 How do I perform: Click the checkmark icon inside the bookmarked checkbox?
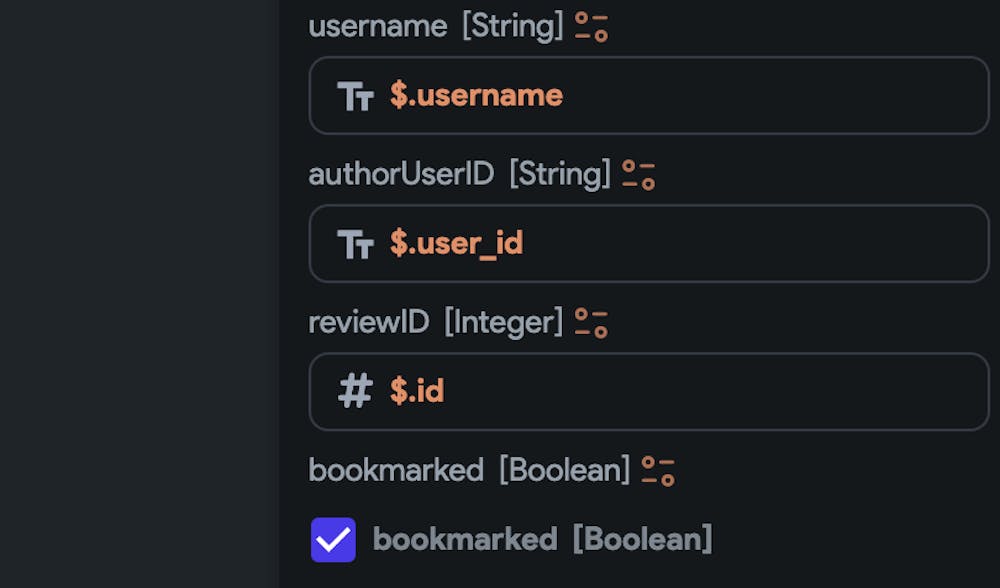tap(333, 538)
